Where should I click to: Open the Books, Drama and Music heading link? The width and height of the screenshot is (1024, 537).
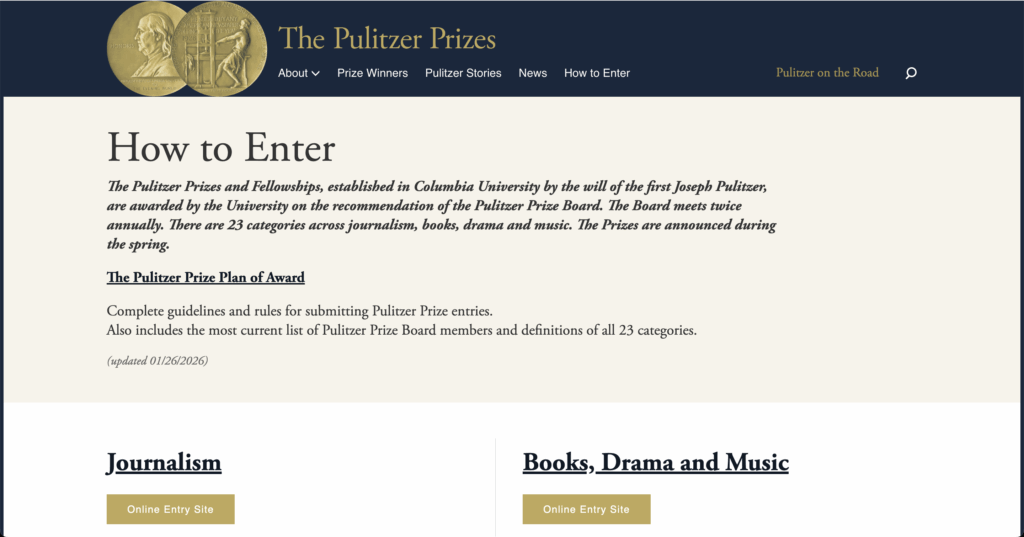656,462
